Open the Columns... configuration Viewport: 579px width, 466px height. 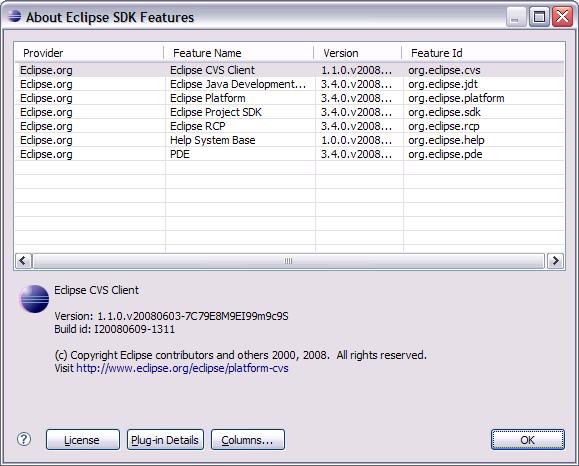click(248, 439)
